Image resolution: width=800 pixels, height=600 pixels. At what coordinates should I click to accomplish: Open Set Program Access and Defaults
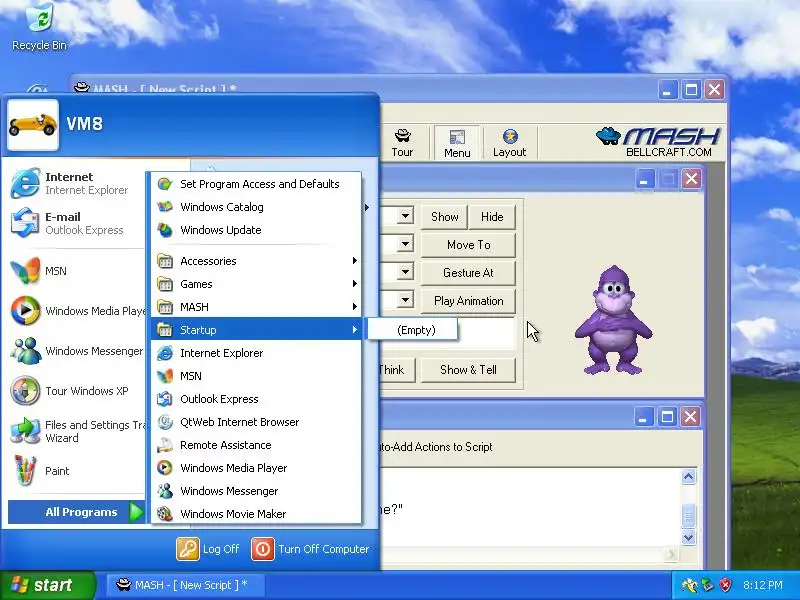(256, 184)
